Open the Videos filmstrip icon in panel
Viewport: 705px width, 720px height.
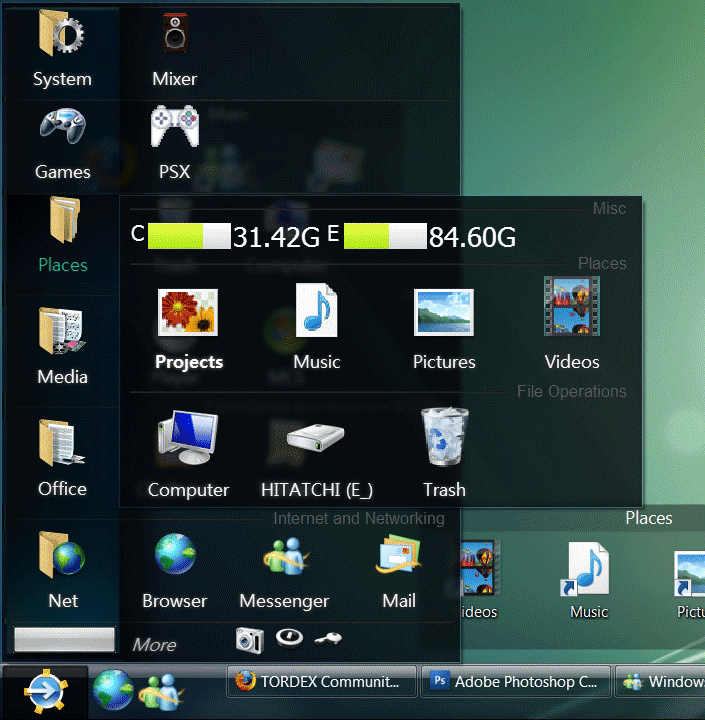pyautogui.click(x=572, y=308)
